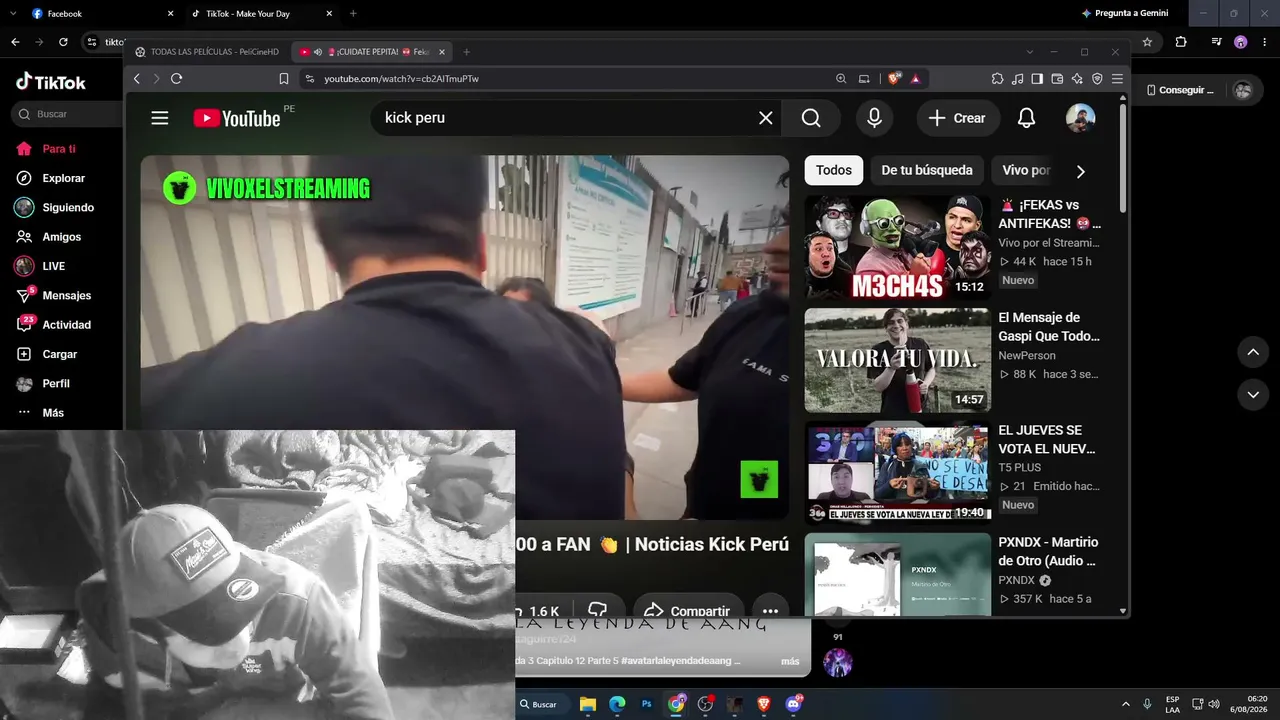Screen dimensions: 1280x720
Task: Open YouTube notifications bell
Action: pyautogui.click(x=1026, y=118)
